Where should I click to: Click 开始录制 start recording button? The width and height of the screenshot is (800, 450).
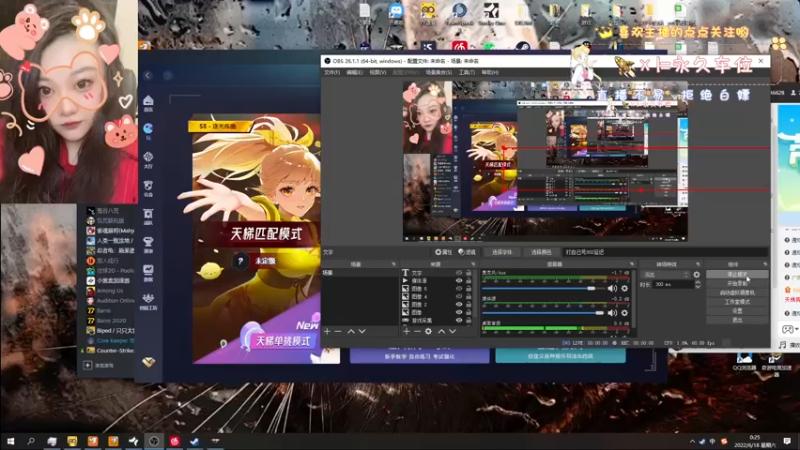[x=737, y=284]
